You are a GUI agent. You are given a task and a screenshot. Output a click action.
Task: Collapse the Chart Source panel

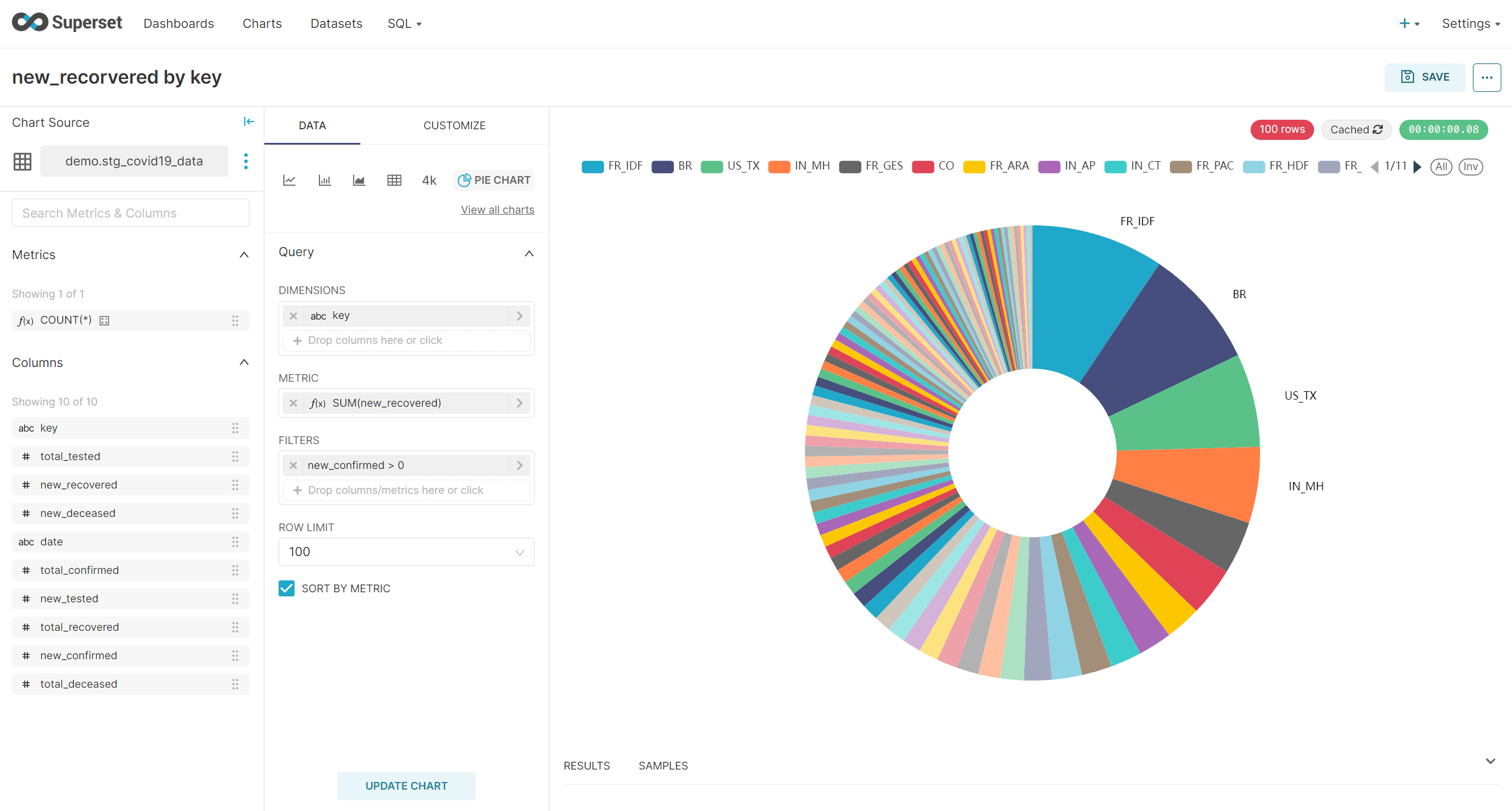tap(249, 122)
